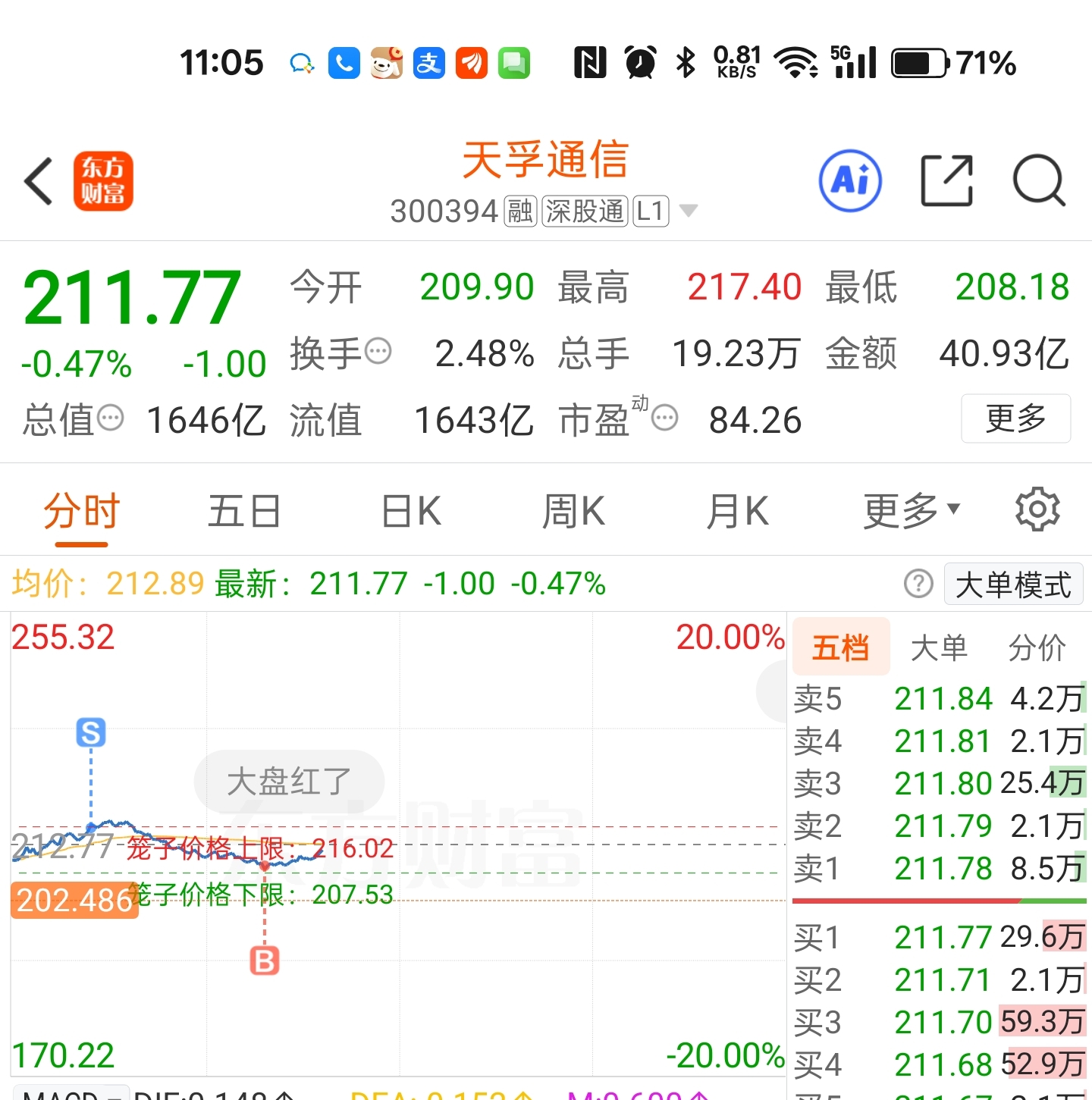Switch to the 周K tab
This screenshot has height=1100, width=1092.
pyautogui.click(x=573, y=511)
